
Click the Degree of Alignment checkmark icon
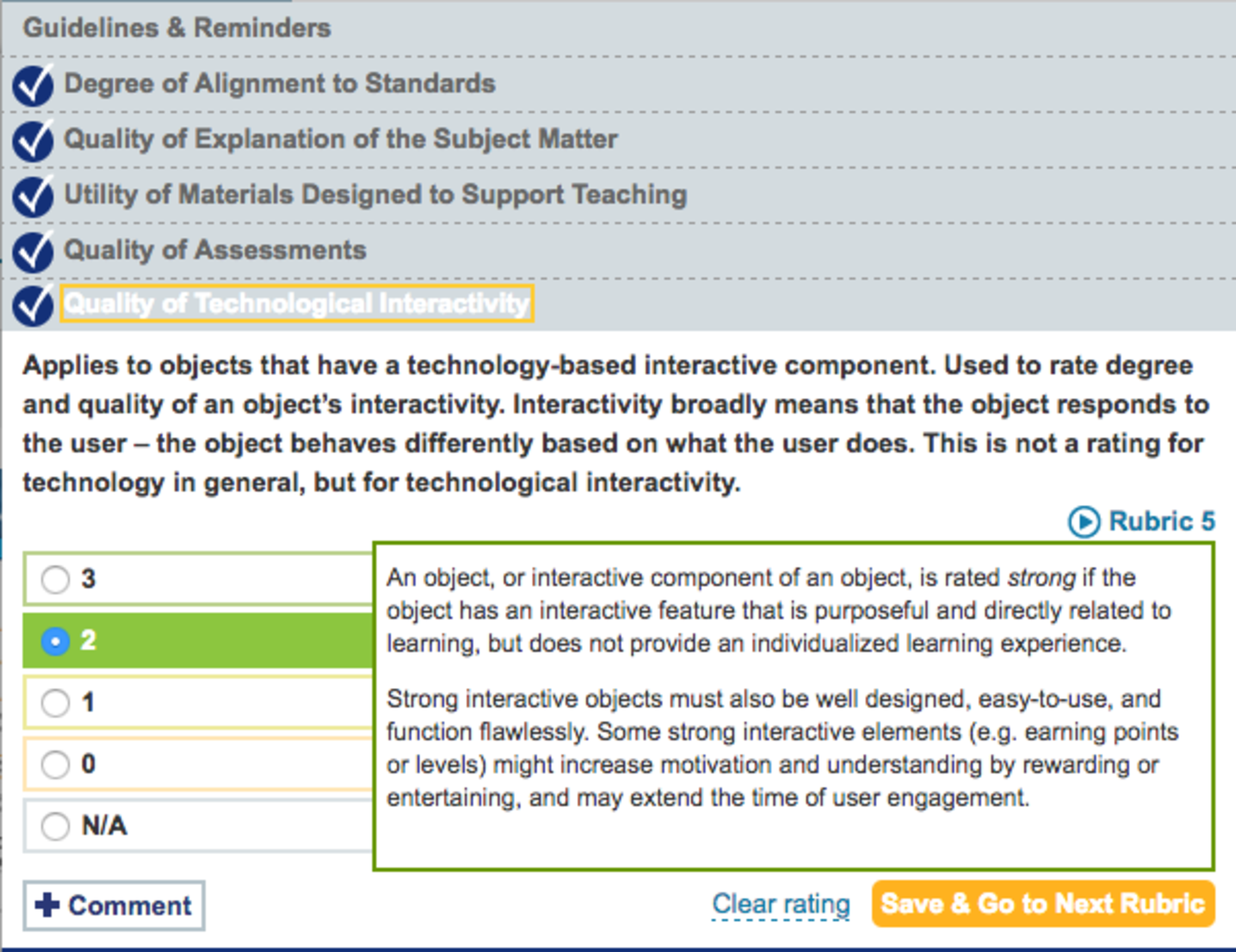34,85
